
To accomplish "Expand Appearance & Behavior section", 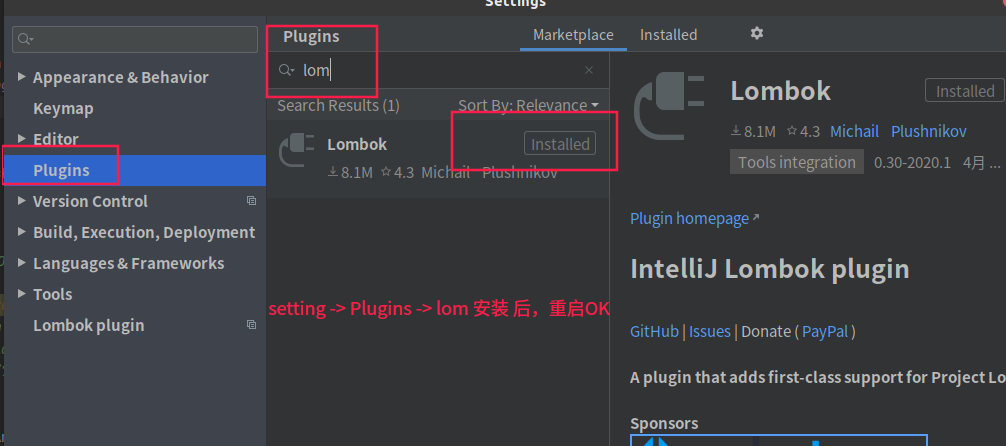I will [23, 77].
